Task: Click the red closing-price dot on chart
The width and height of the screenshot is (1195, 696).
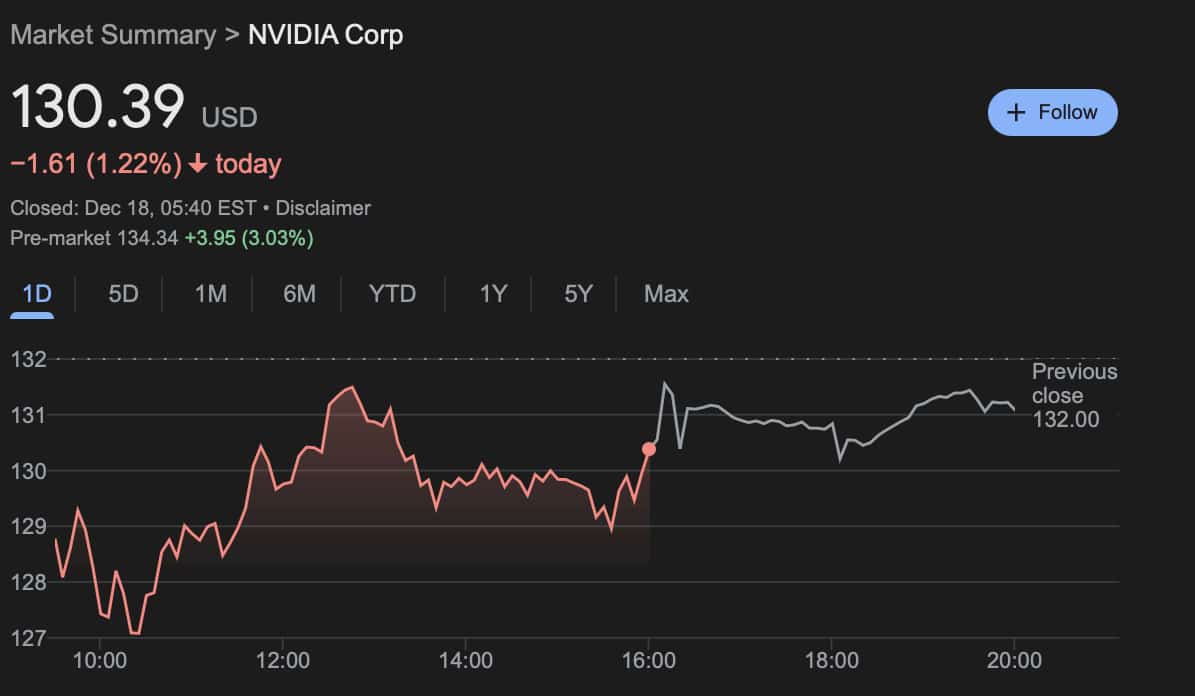Action: [x=649, y=449]
